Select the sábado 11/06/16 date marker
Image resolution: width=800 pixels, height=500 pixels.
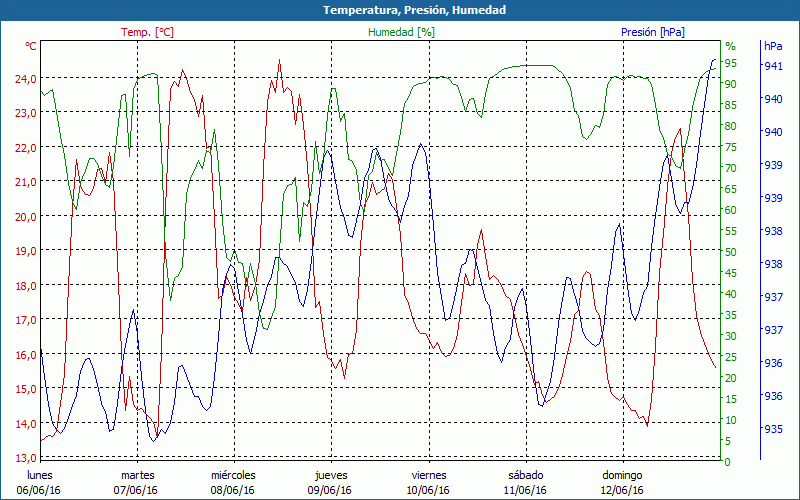point(526,482)
